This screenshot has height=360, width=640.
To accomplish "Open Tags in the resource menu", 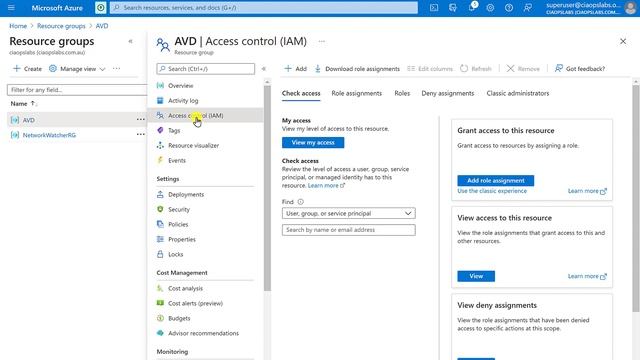I will [x=174, y=131].
